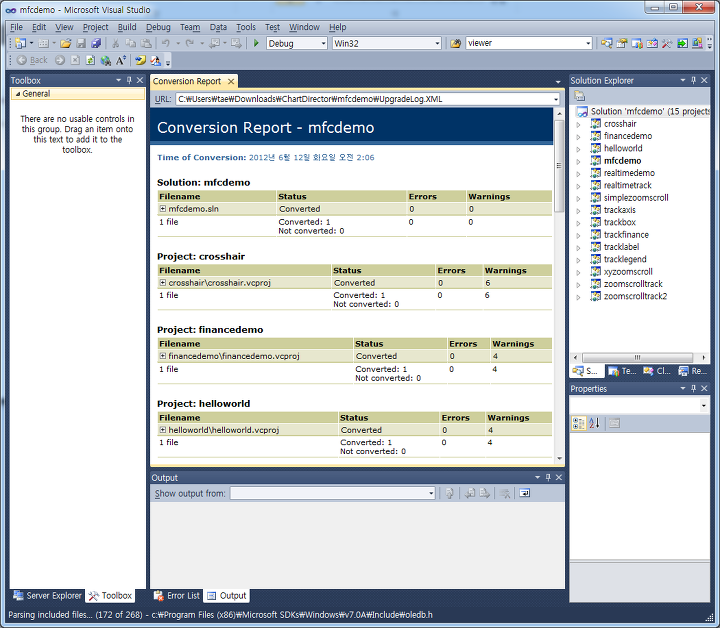Screen dimensions: 720x628
Task: Click the Toolbox hammer-wrench toolbar icon
Action: [667, 43]
